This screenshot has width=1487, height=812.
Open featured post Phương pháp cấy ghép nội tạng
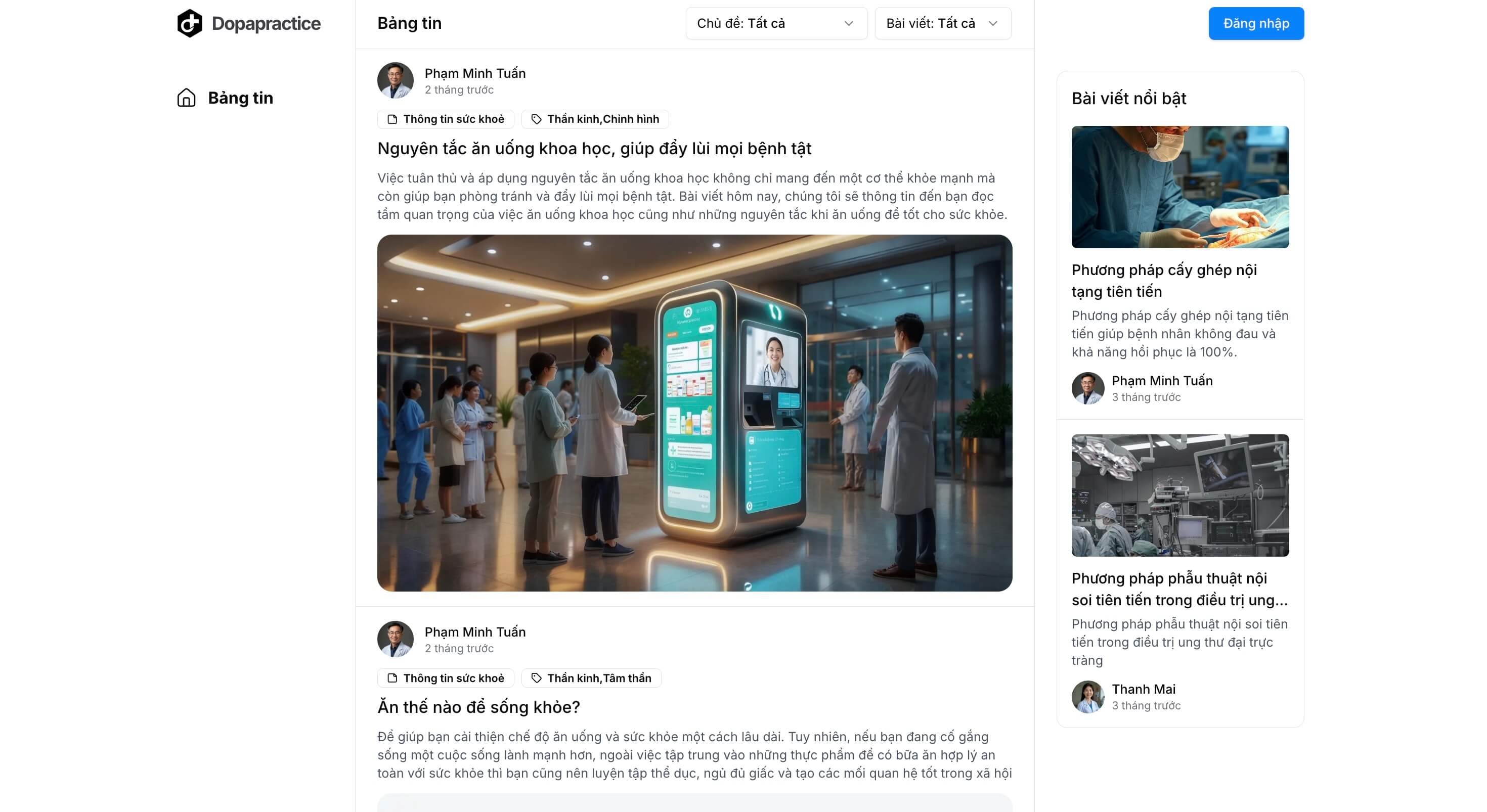click(x=1164, y=281)
